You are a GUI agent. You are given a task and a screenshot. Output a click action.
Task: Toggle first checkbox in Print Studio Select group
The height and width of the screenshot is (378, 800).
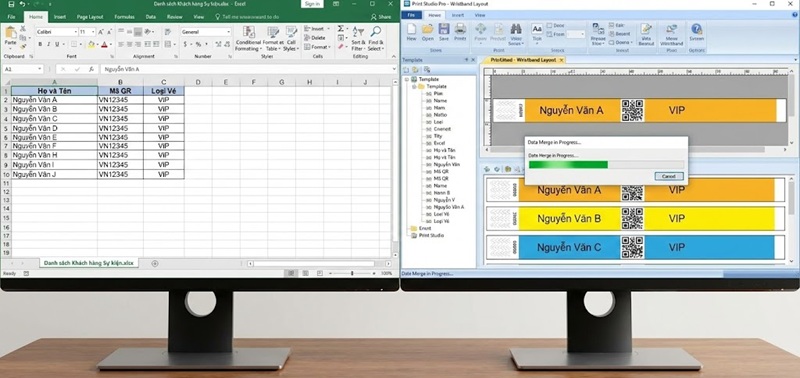[x=549, y=26]
